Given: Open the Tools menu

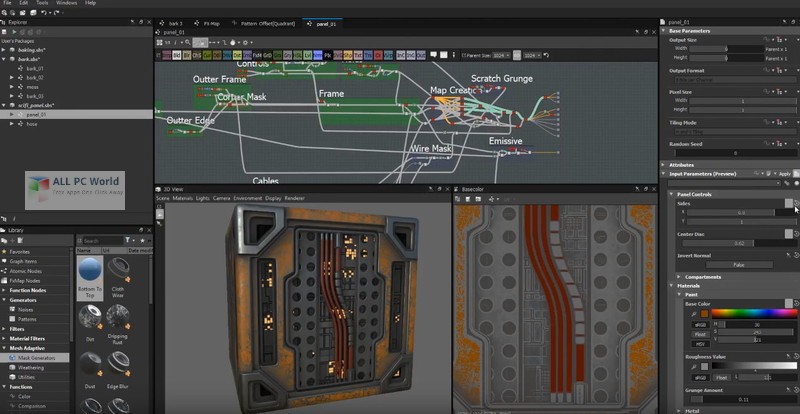Looking at the screenshot, I should [x=42, y=3].
